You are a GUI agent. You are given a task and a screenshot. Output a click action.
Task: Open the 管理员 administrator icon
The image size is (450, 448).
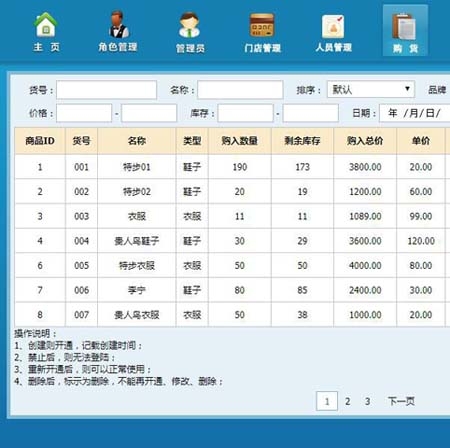pos(190,33)
